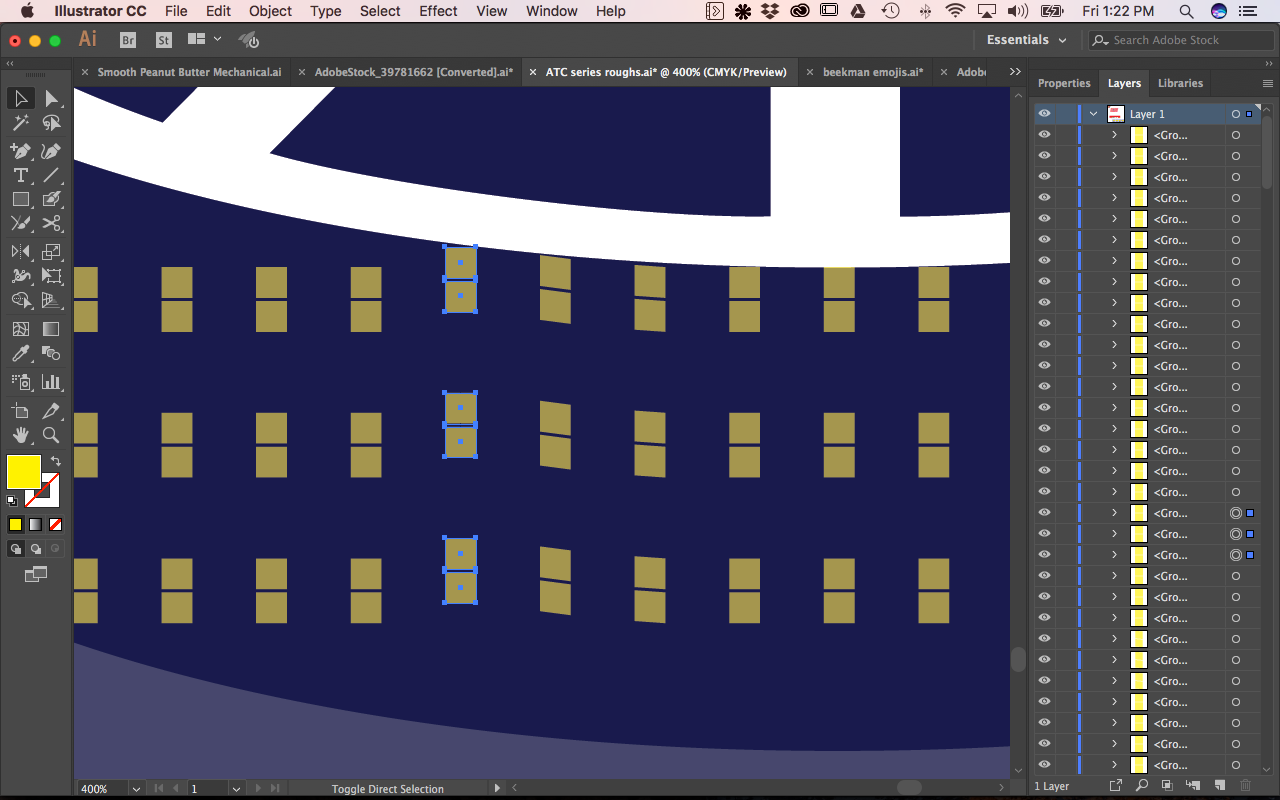Select the Mesh tool
Screen dimensions: 1280x800
point(20,328)
